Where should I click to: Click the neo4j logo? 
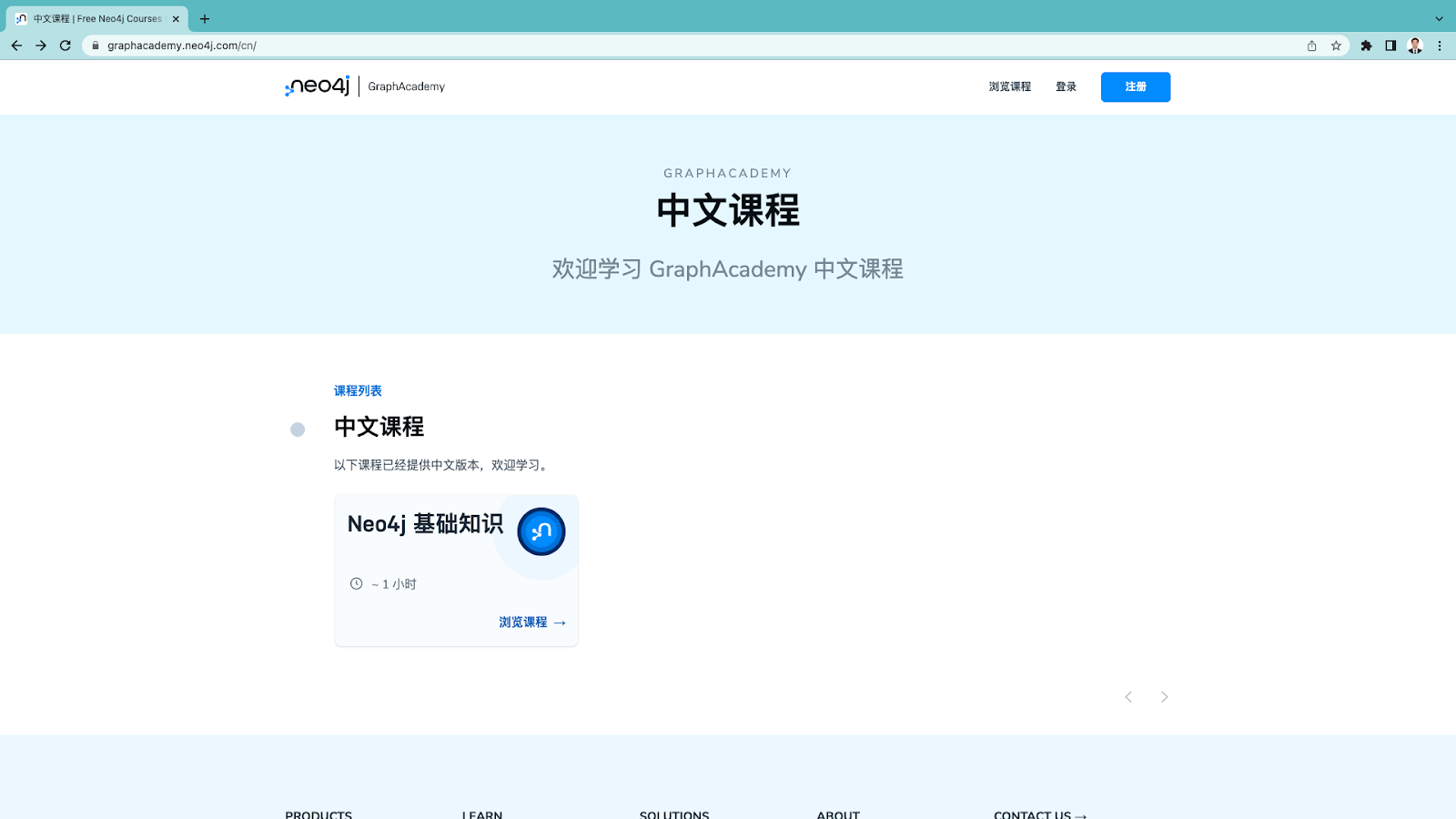[x=317, y=86]
